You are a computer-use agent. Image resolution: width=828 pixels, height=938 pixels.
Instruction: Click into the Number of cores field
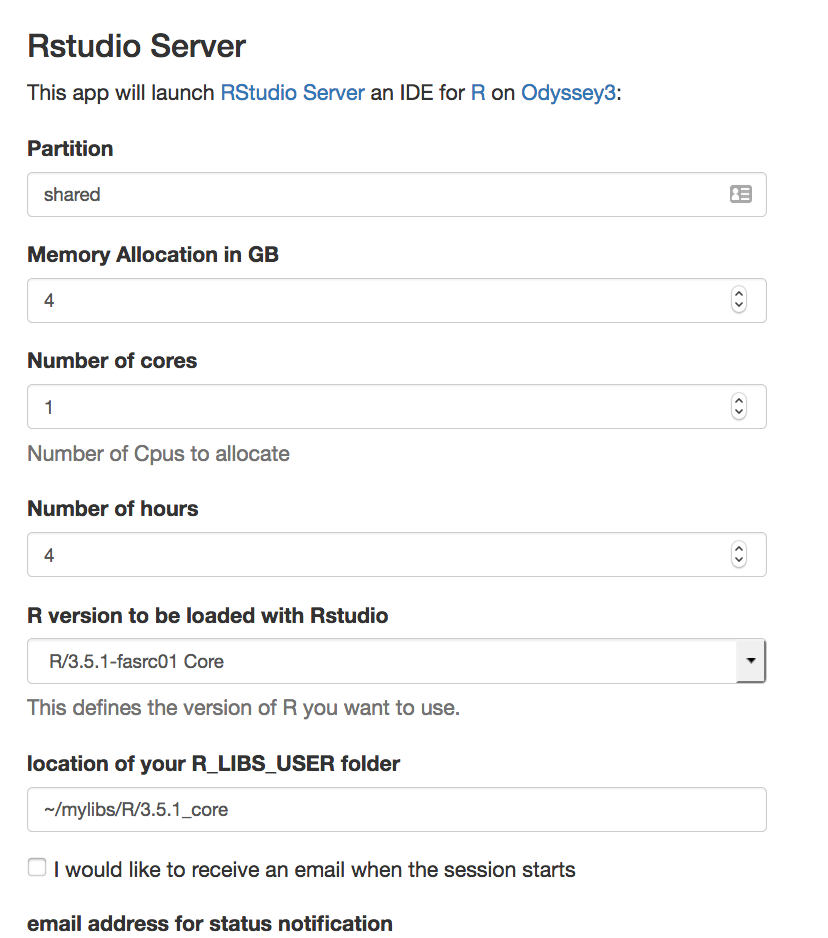(397, 407)
